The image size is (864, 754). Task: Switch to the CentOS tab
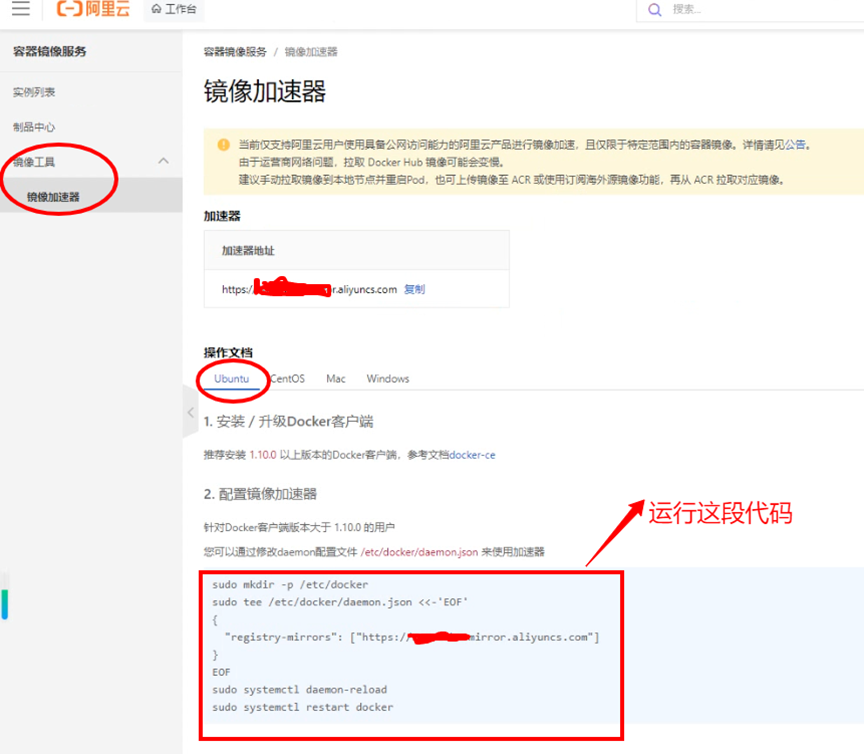coord(287,379)
